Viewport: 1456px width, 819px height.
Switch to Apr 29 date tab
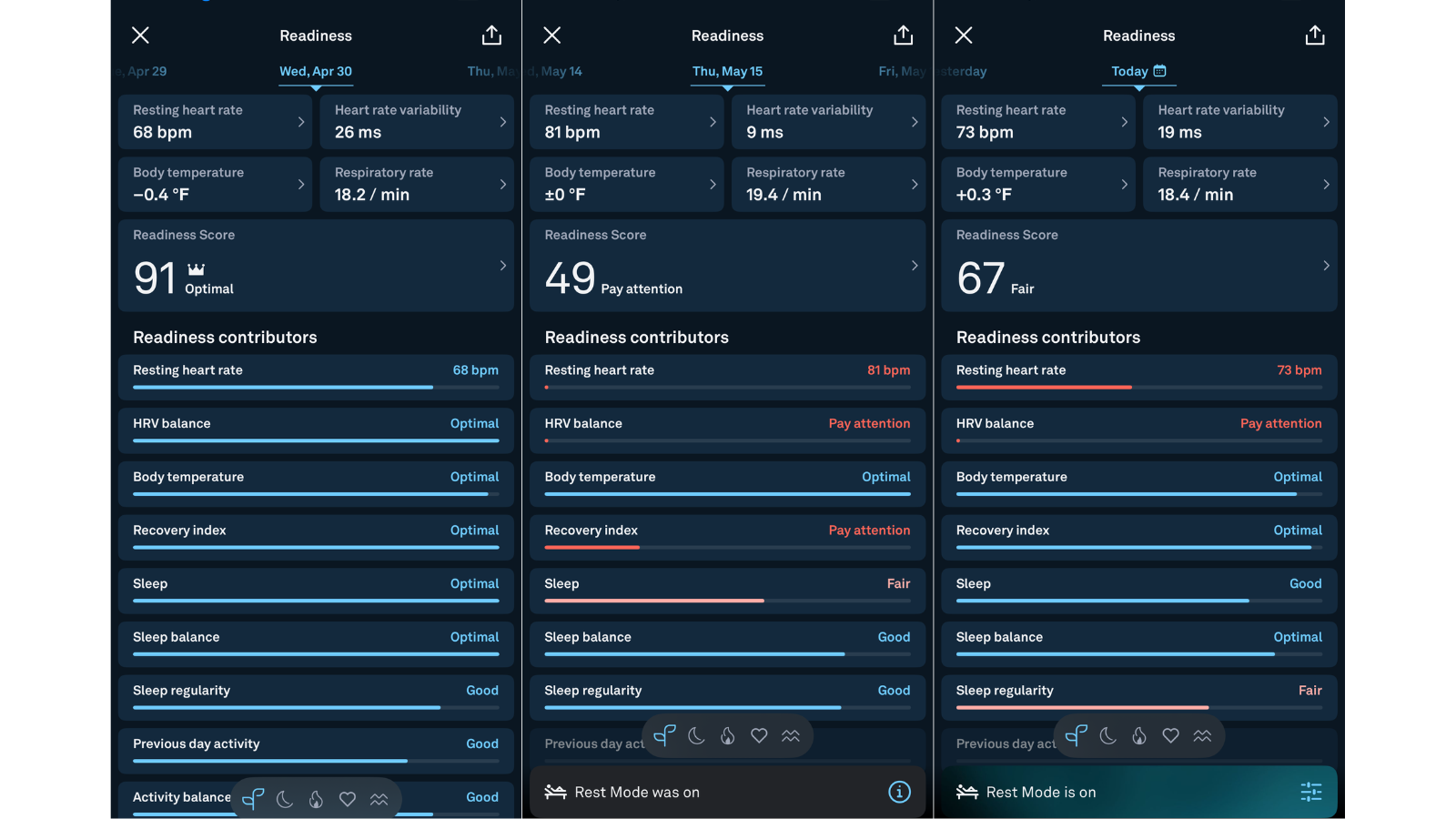tap(142, 71)
